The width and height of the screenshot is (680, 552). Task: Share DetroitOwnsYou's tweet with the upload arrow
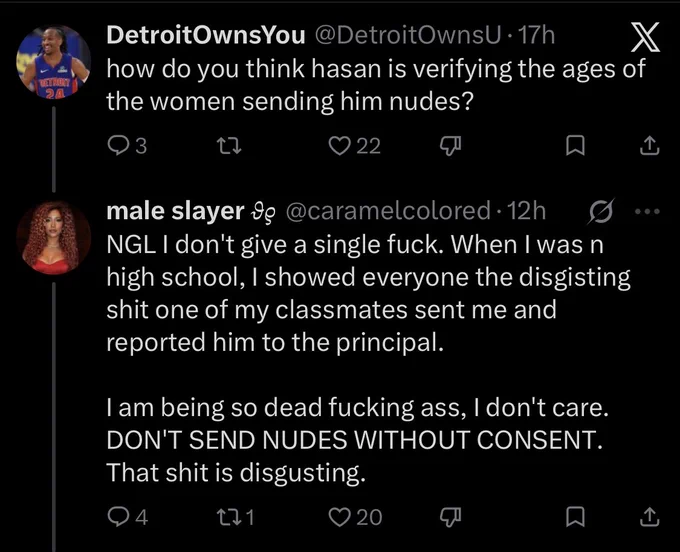point(650,146)
